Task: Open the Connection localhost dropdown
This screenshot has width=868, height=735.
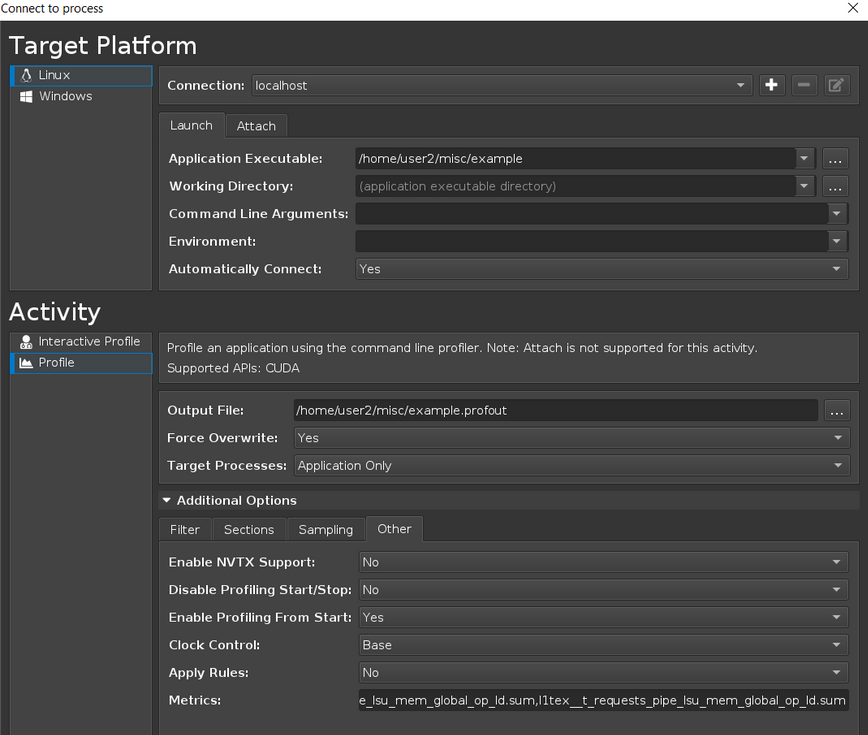Action: coord(500,86)
